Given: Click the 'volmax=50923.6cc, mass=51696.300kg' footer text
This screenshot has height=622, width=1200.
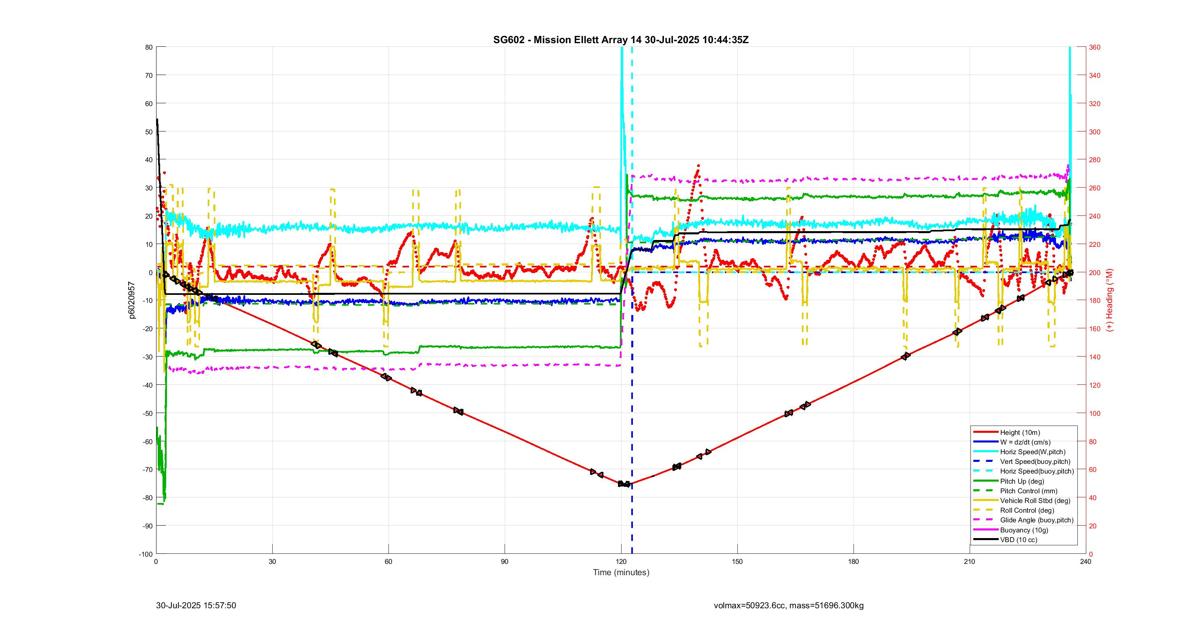Looking at the screenshot, I should click(x=788, y=606).
